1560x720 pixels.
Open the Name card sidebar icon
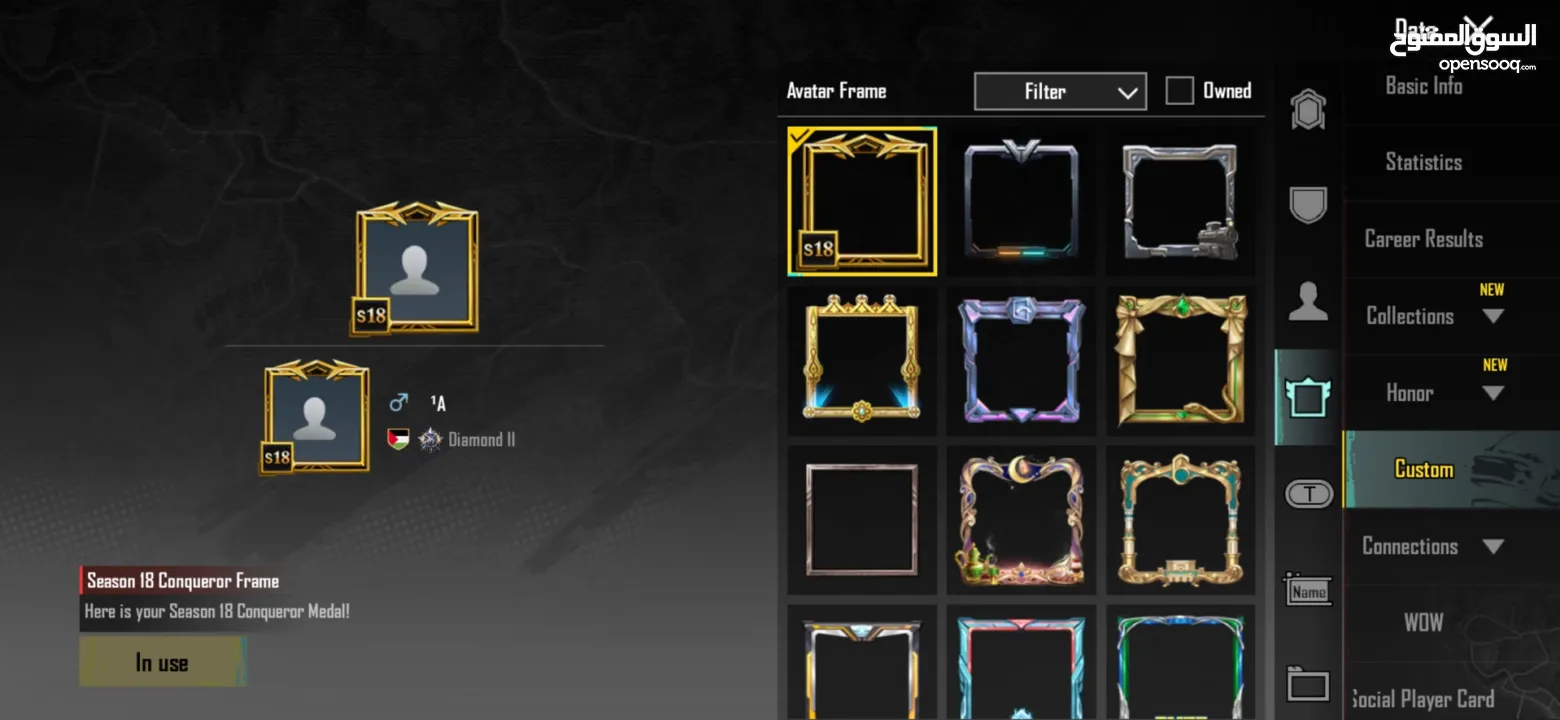pyautogui.click(x=1308, y=590)
